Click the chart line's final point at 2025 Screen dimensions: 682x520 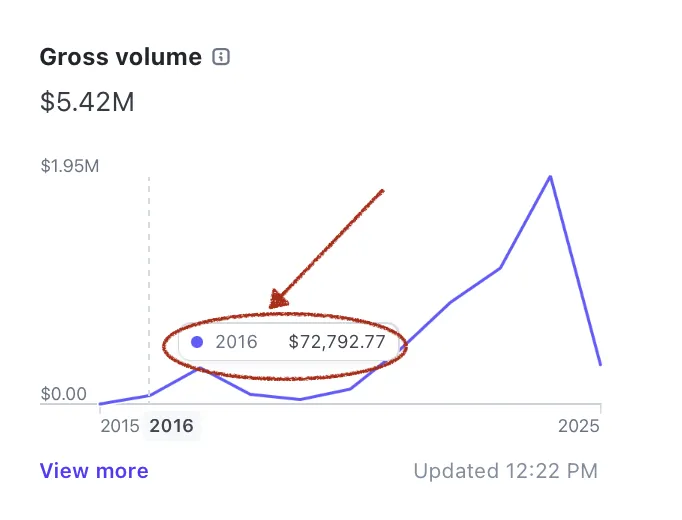click(600, 364)
